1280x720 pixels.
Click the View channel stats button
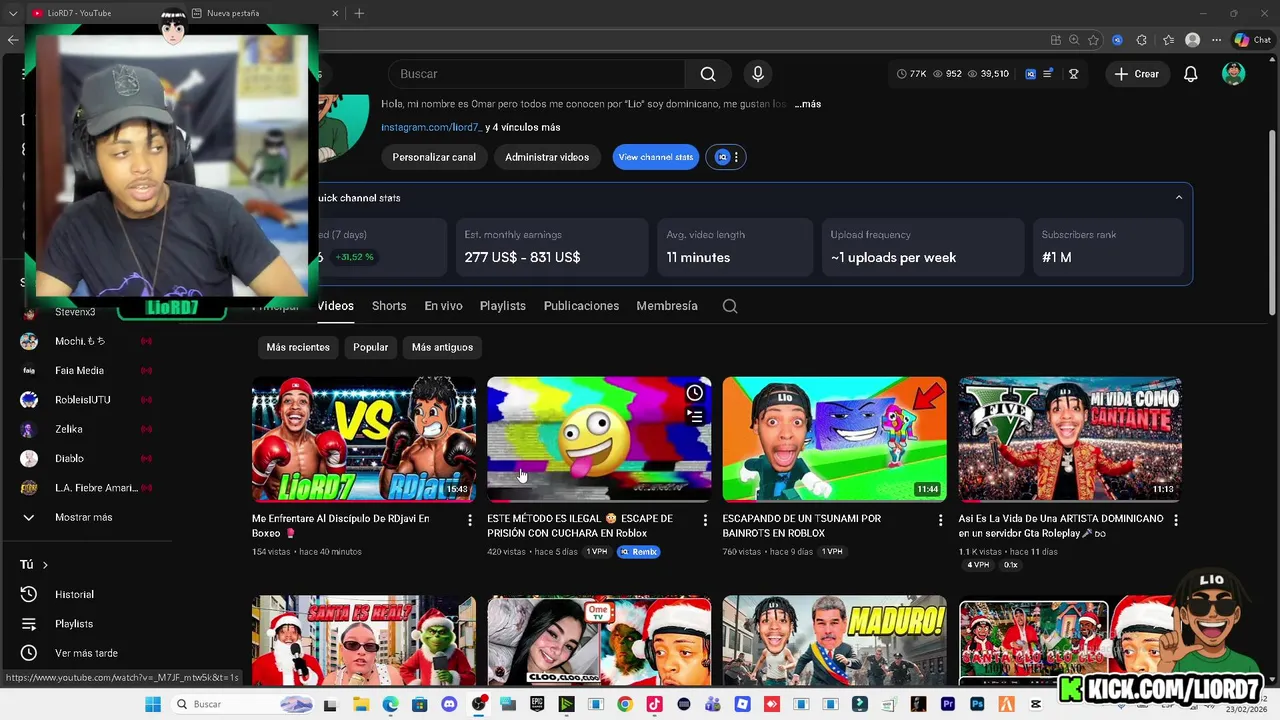coord(656,157)
